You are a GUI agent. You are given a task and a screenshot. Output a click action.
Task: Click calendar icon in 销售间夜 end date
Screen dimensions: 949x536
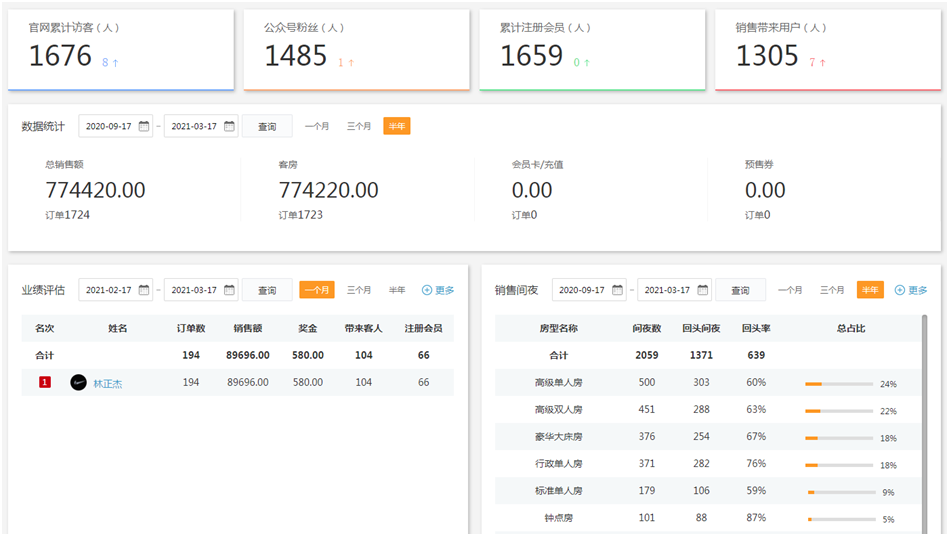[702, 290]
